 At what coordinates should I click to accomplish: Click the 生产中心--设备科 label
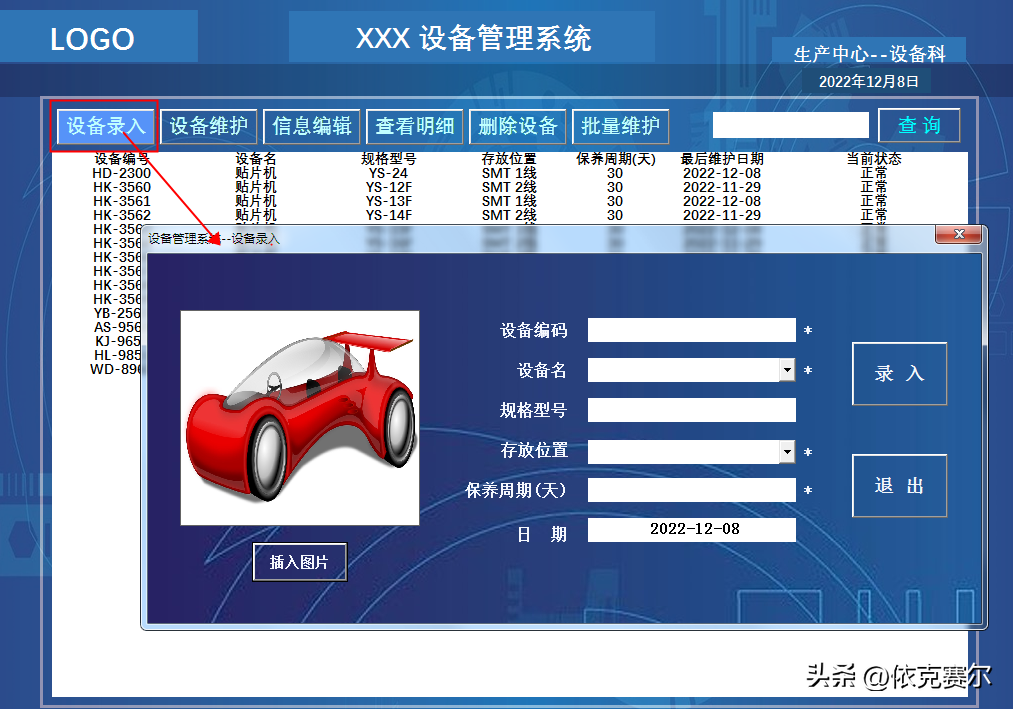869,54
